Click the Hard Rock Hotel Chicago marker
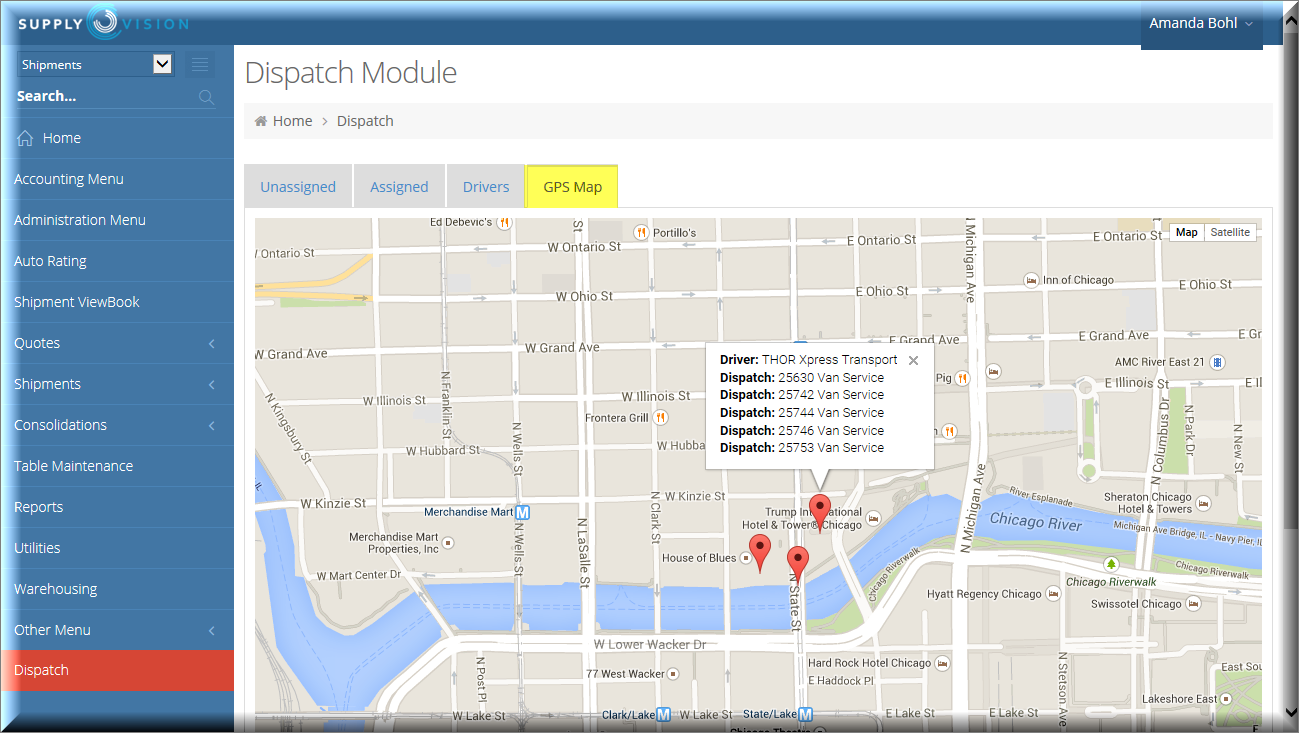1299x733 pixels. point(941,663)
